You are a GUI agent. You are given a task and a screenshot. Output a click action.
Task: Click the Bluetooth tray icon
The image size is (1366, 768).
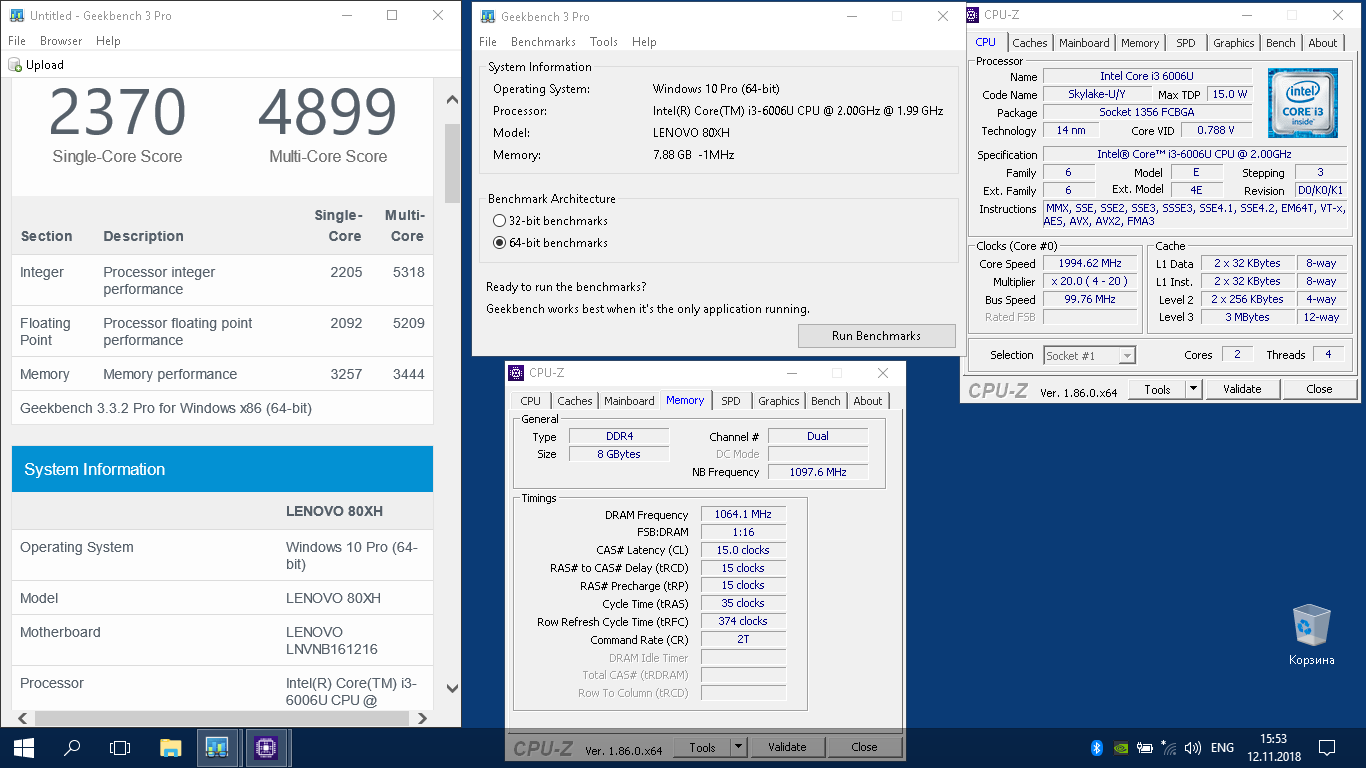(1096, 747)
